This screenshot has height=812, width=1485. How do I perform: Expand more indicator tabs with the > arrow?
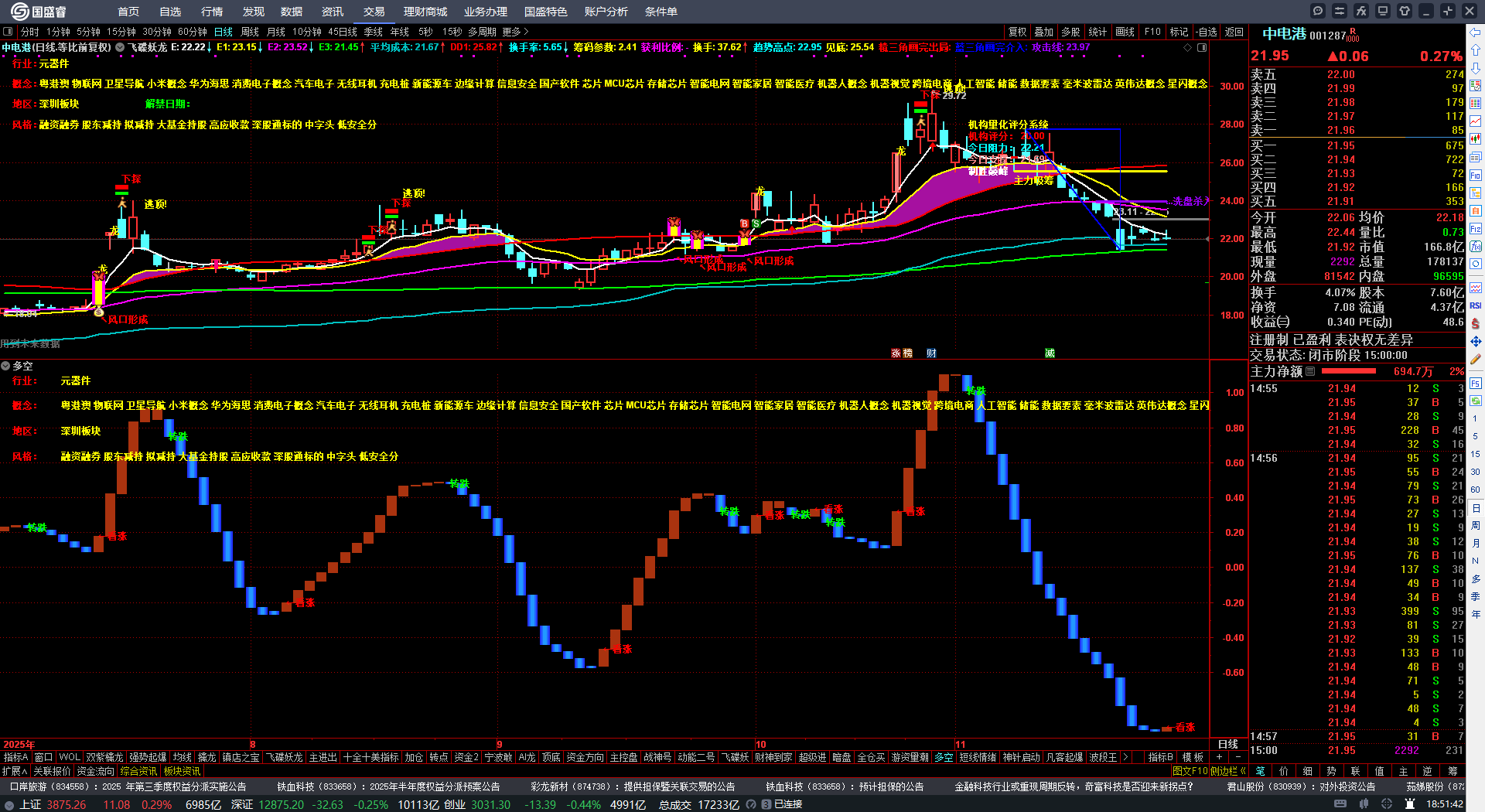point(1125,757)
